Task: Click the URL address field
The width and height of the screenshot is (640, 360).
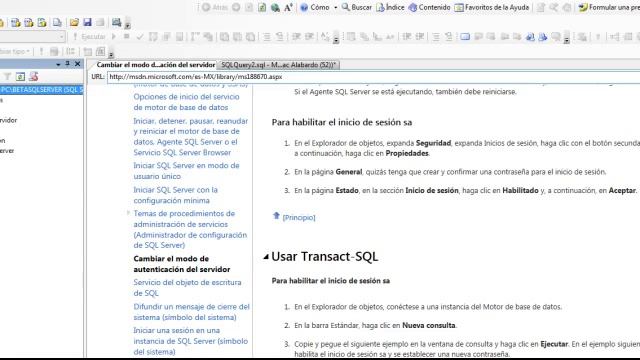Action: (x=373, y=77)
